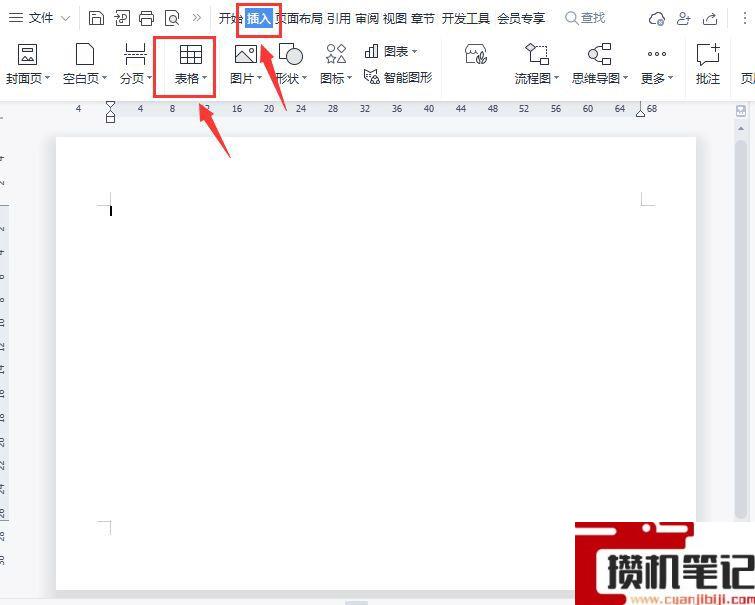Switch to the 页面布局 tab
755x605 pixels.
tap(299, 18)
